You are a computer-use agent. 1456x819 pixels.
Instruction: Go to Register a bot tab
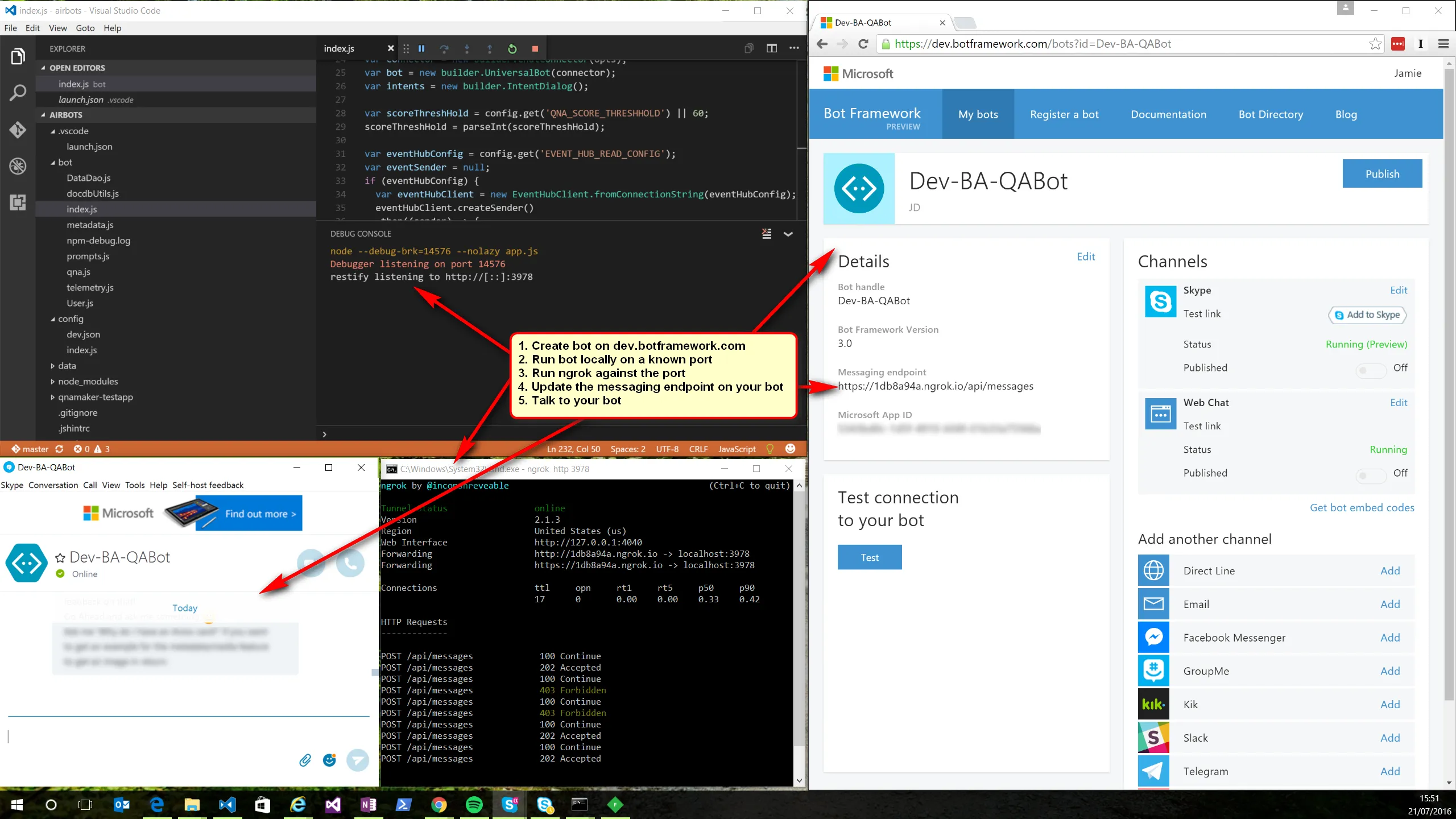(1064, 114)
